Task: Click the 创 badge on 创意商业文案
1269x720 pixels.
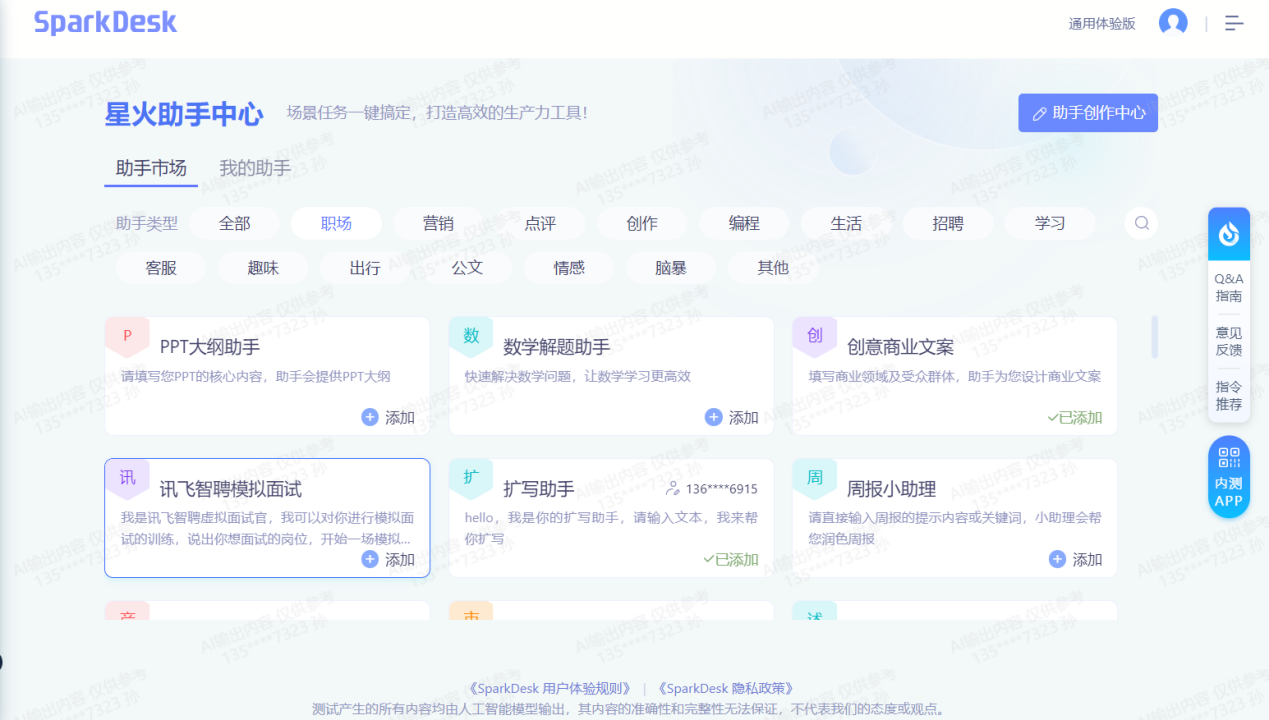Action: coord(815,336)
